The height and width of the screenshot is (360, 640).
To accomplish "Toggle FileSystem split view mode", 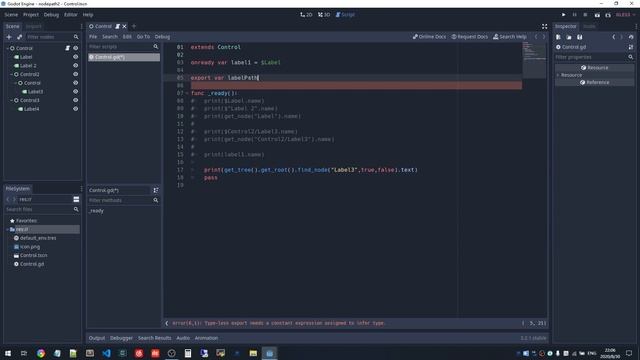I will click(x=76, y=199).
